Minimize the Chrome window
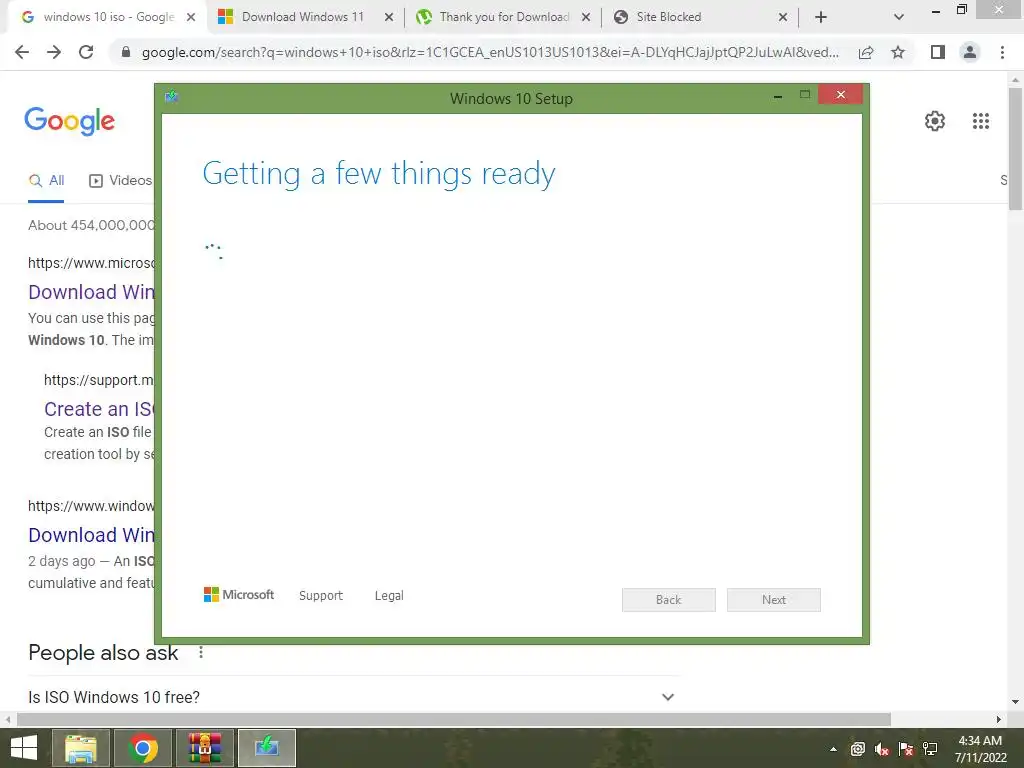 coord(935,10)
